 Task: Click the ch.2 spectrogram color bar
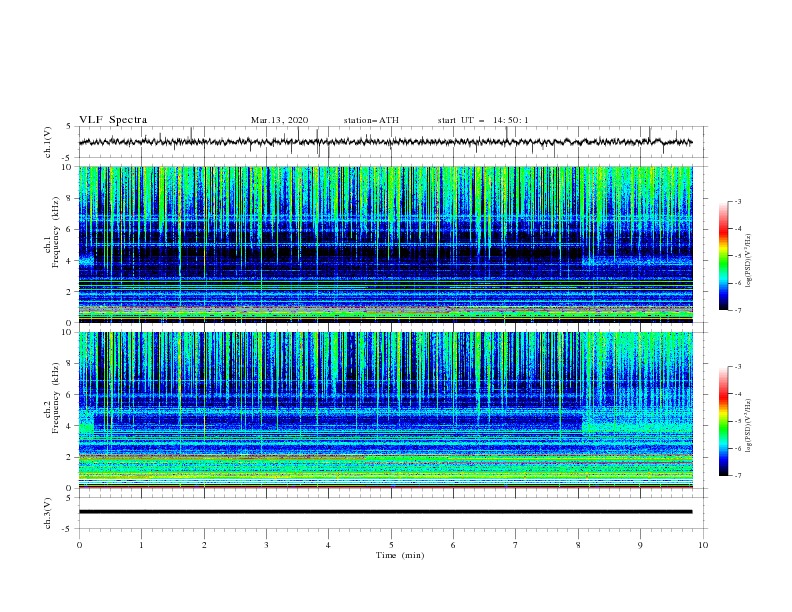[x=723, y=421]
